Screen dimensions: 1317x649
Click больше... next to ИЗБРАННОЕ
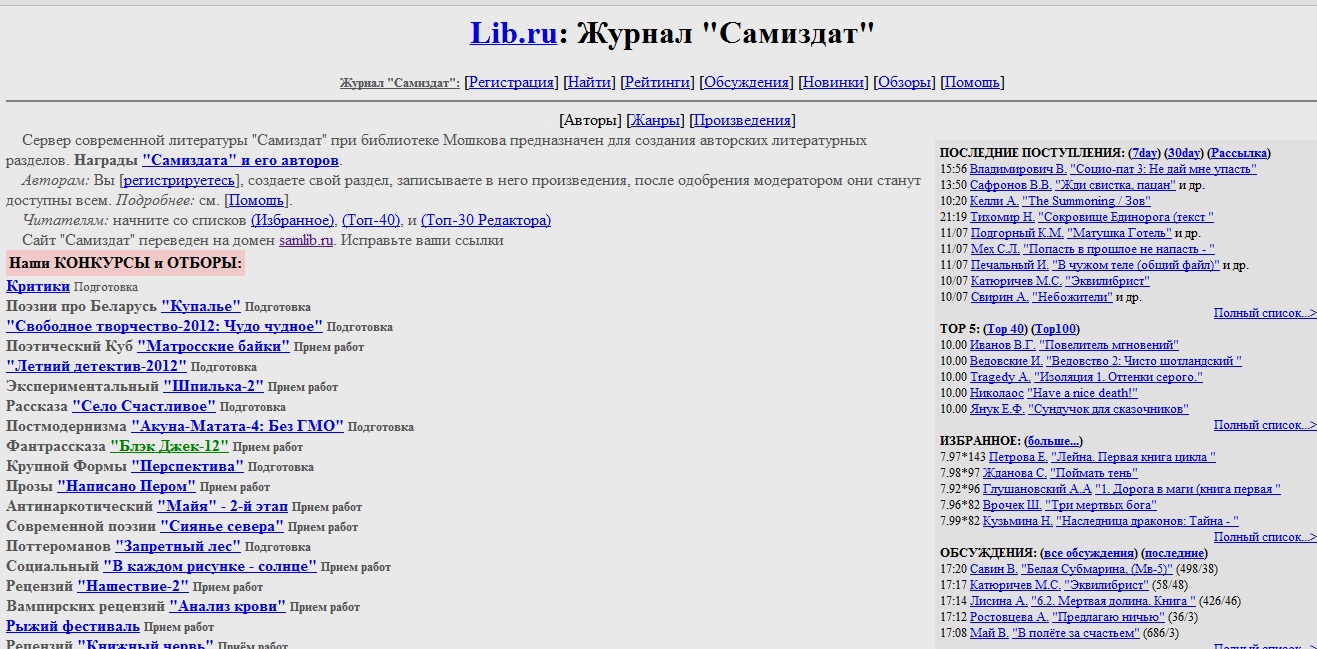point(1053,441)
